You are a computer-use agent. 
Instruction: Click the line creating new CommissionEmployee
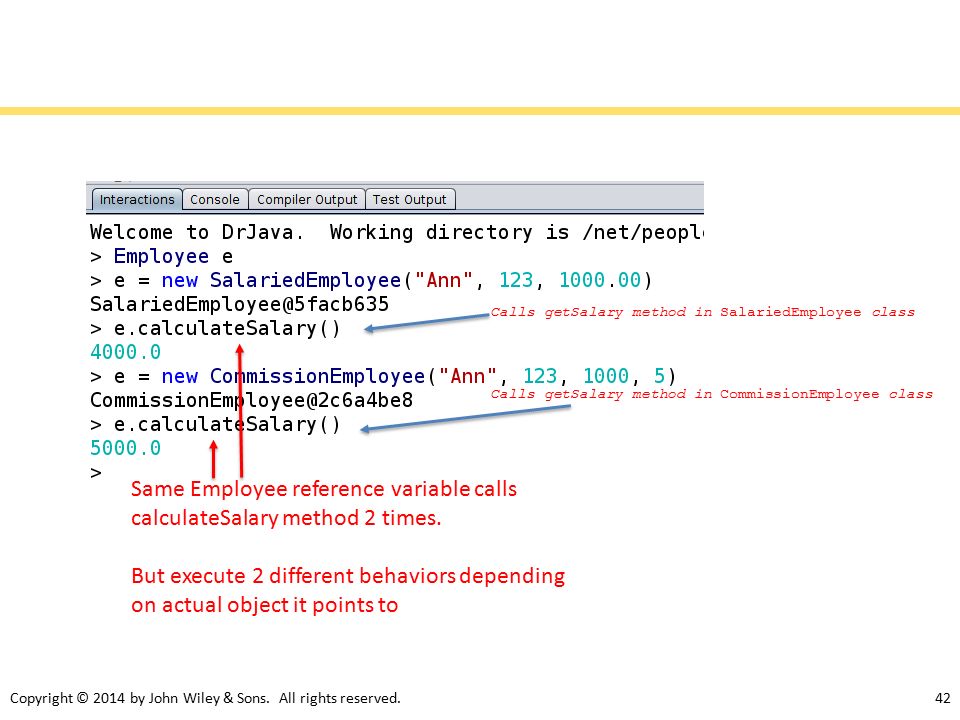click(383, 376)
